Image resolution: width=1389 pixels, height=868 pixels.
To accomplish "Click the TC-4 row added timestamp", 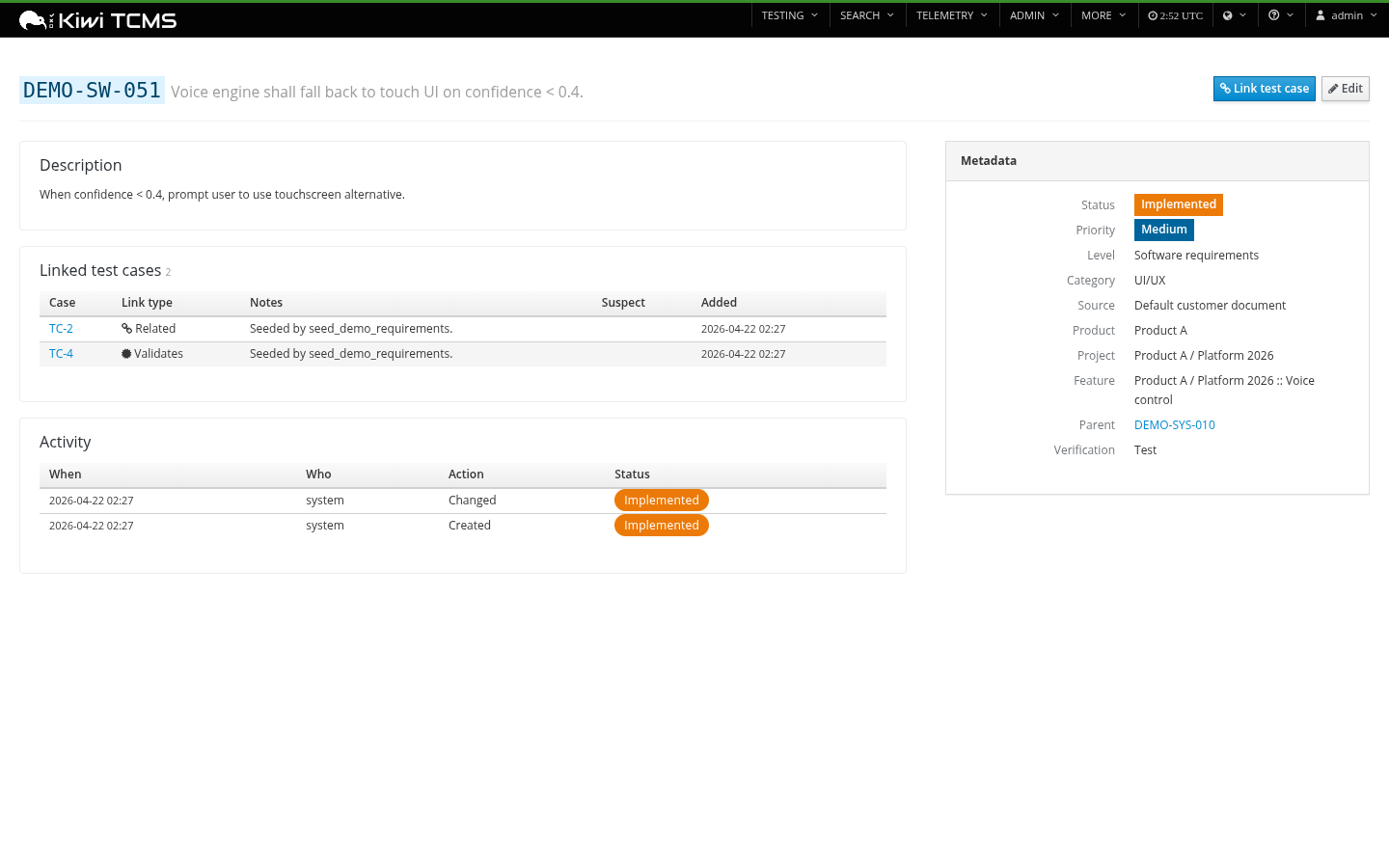I will 743,354.
